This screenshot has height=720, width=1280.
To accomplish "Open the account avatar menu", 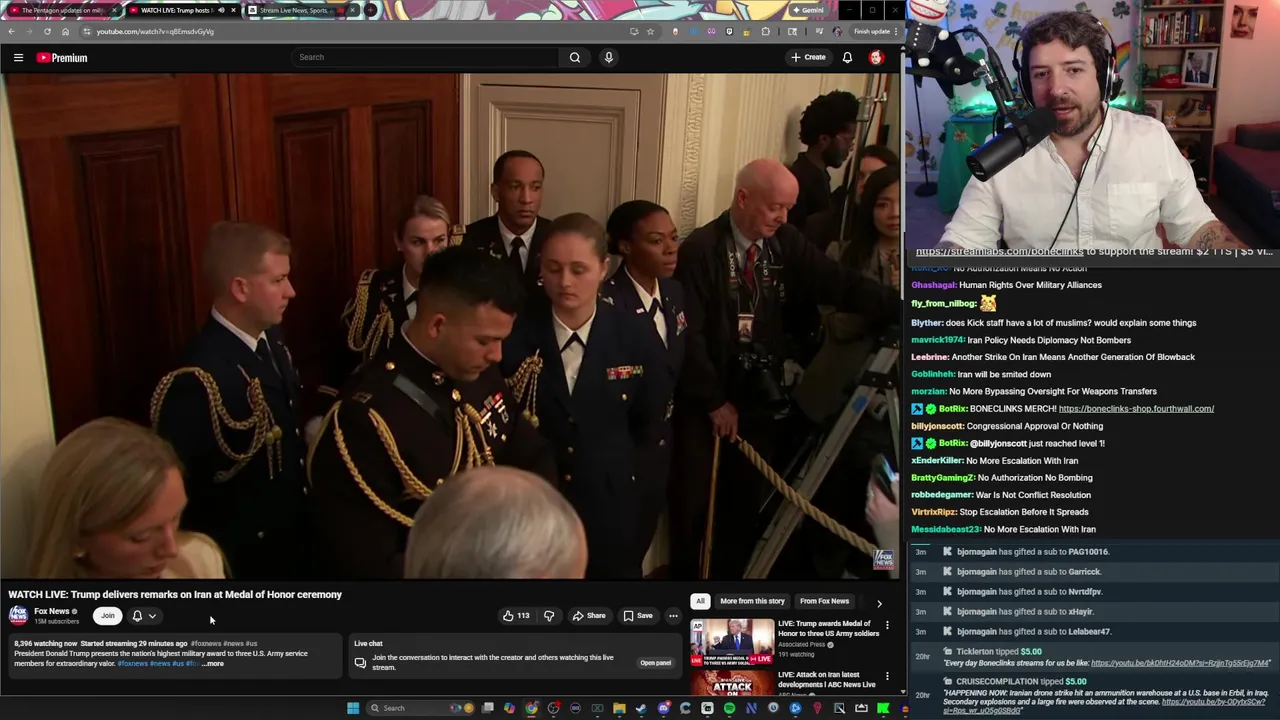I will pyautogui.click(x=876, y=57).
